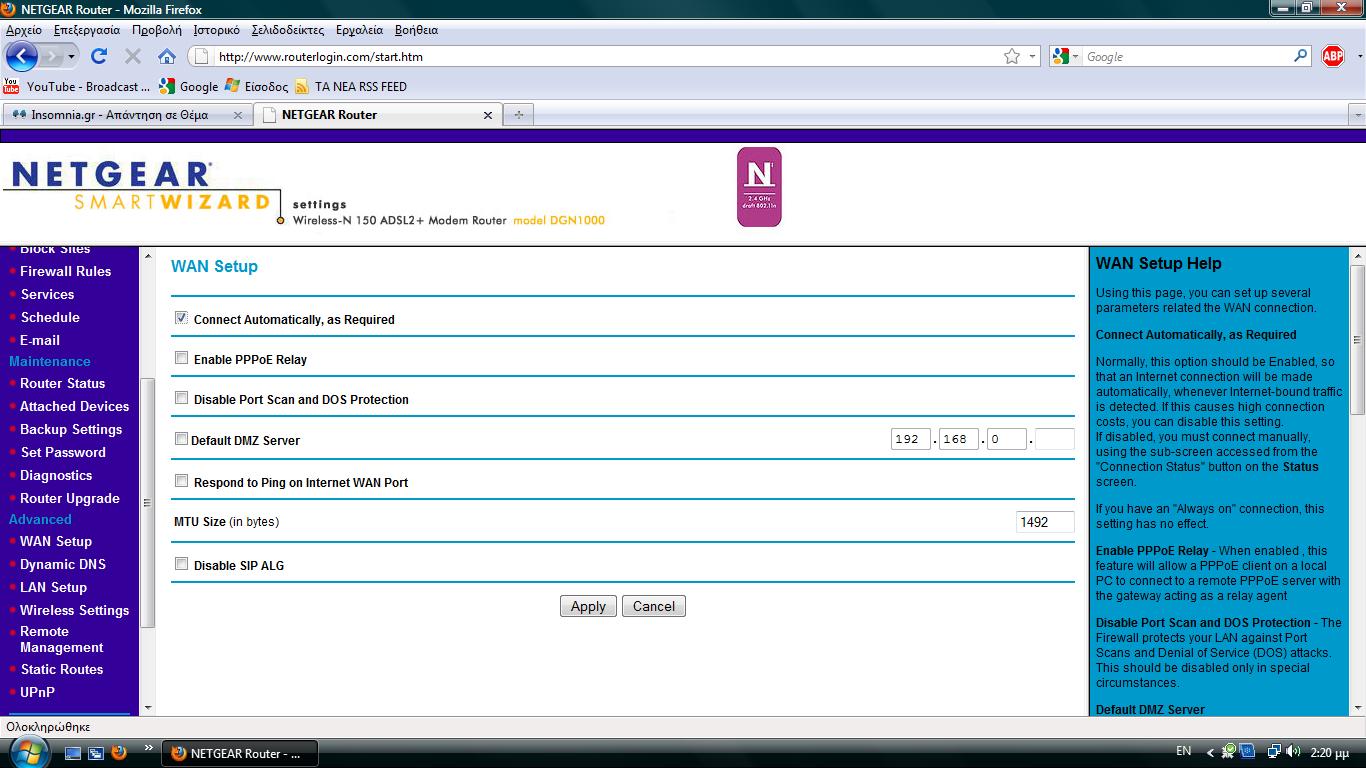This screenshot has height=768, width=1366.
Task: Click the MTU Size input field
Action: (x=1045, y=521)
